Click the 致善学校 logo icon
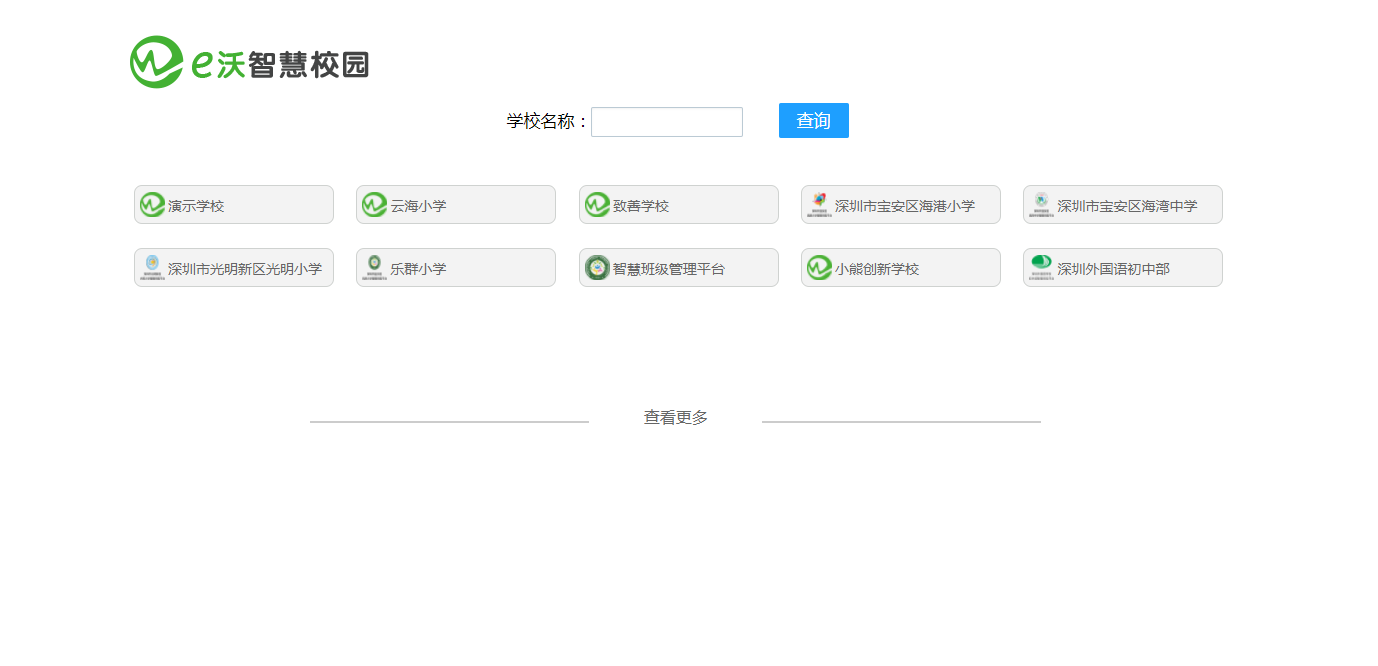1378x666 pixels. pyautogui.click(x=597, y=205)
